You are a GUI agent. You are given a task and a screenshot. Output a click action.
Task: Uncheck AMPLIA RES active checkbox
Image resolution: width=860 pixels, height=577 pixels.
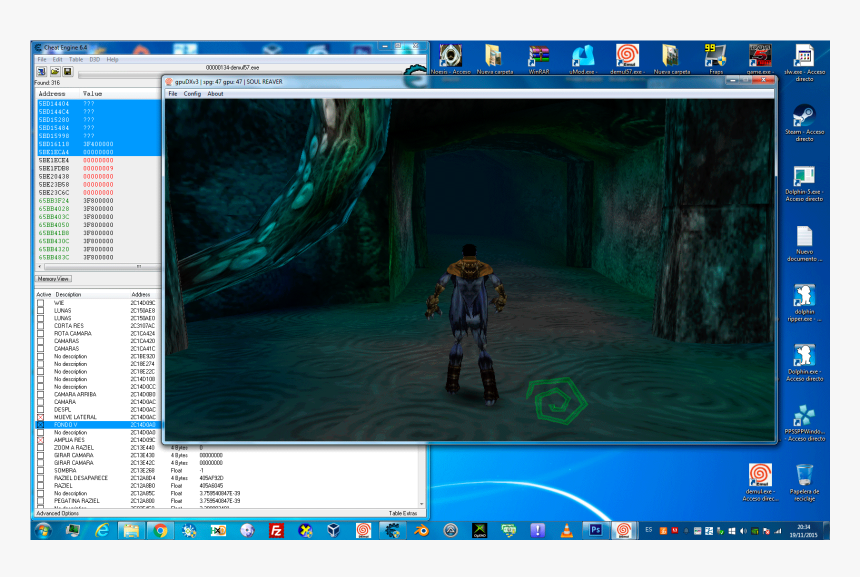point(41,440)
